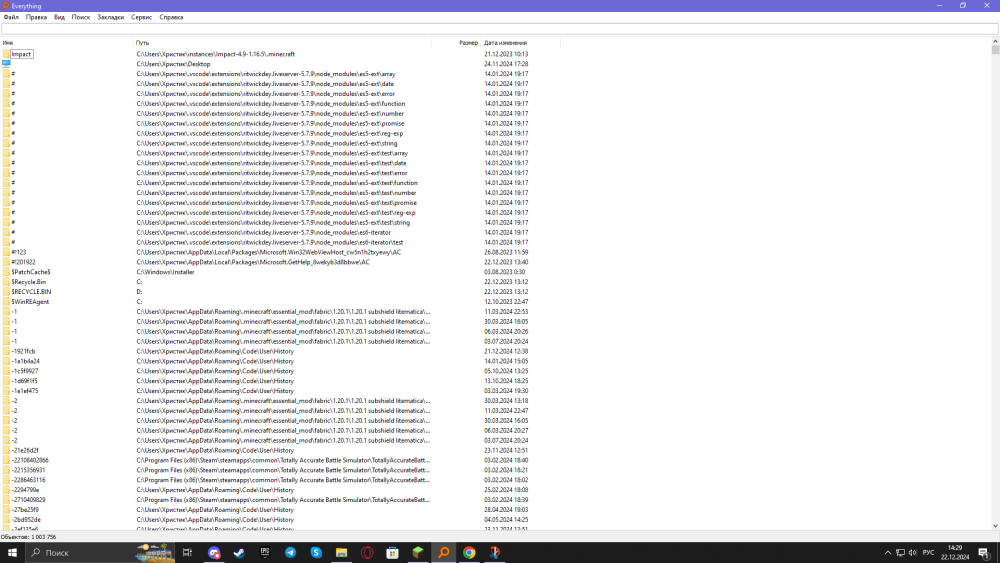Select the folder icon for -21e26d2f
This screenshot has height=563, width=1000.
pos(6,450)
